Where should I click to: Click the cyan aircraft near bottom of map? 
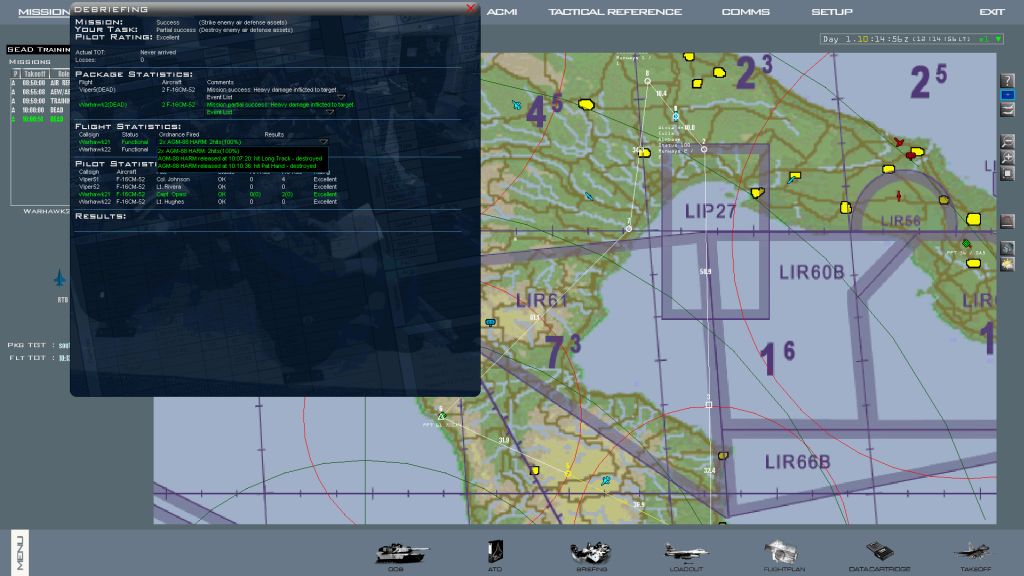605,481
